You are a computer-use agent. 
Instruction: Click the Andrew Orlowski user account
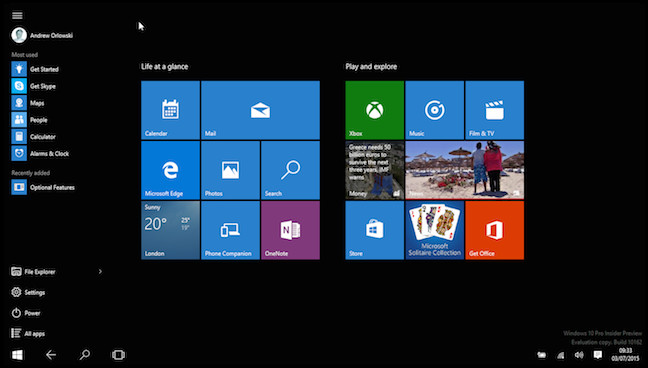click(x=42, y=35)
